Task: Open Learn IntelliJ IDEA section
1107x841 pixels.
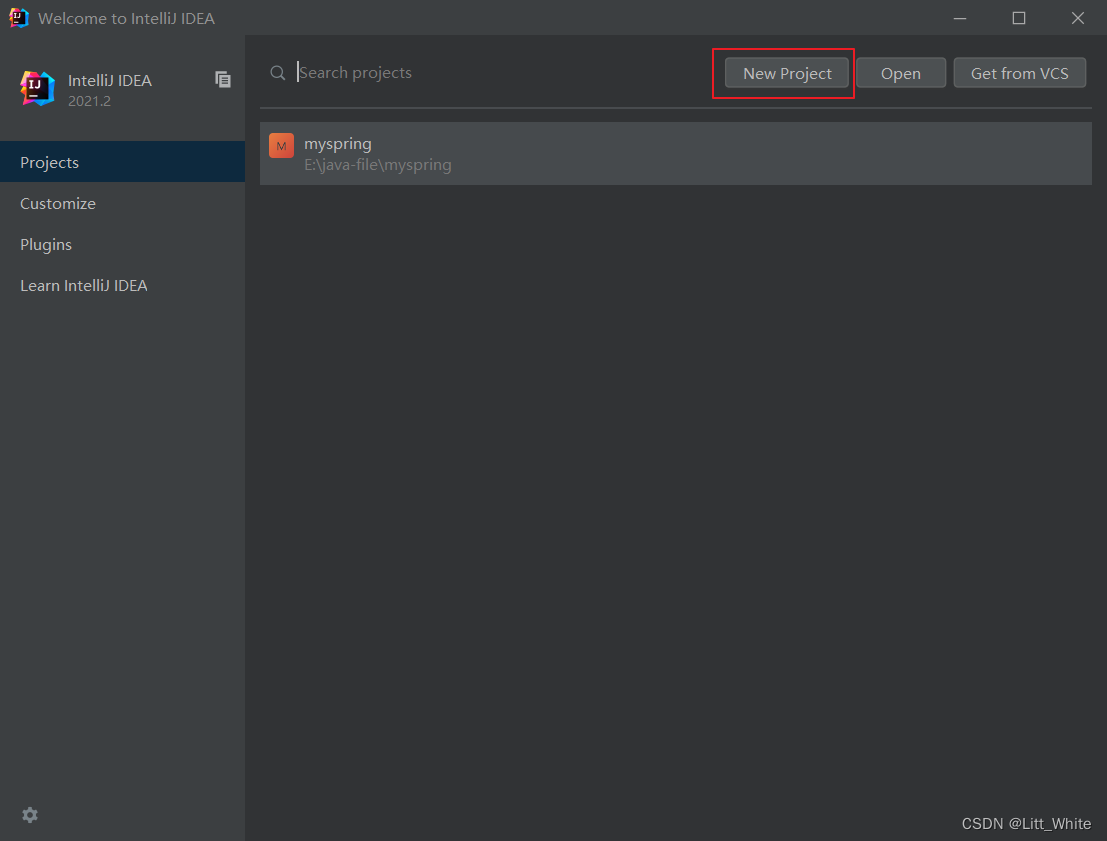Action: pyautogui.click(x=122, y=285)
